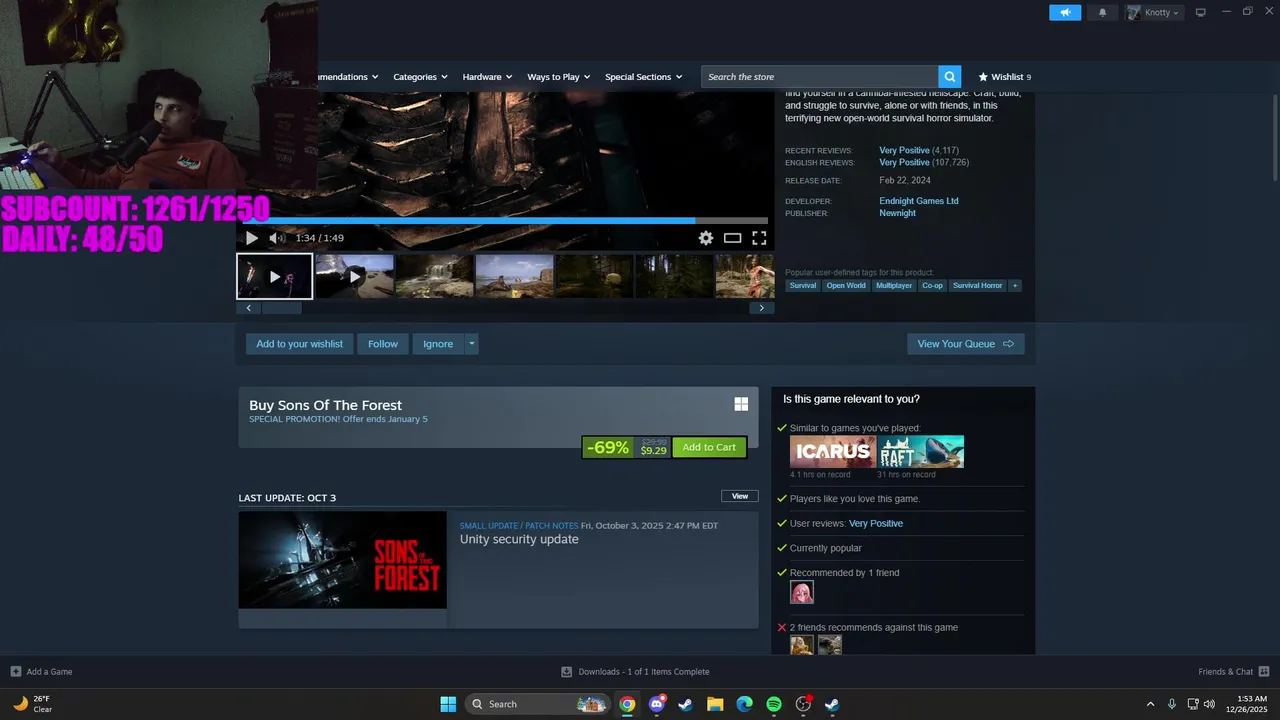The height and width of the screenshot is (720, 1280).
Task: Click the Ignore button
Action: point(438,344)
